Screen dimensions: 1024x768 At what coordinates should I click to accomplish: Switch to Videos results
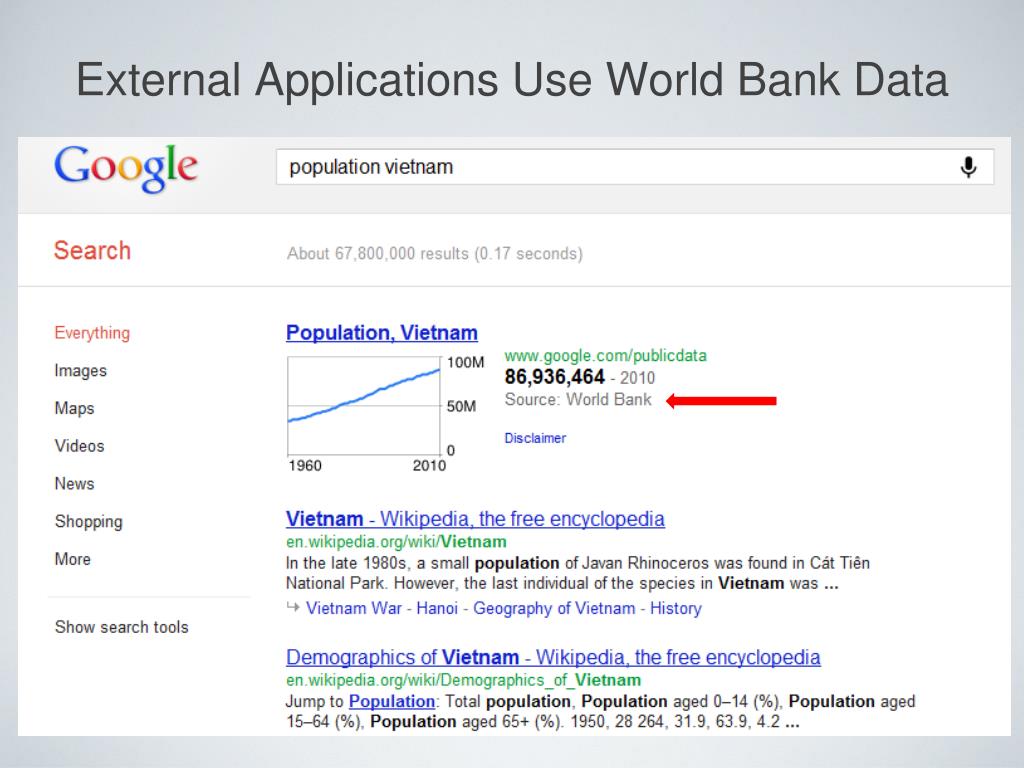coord(80,446)
